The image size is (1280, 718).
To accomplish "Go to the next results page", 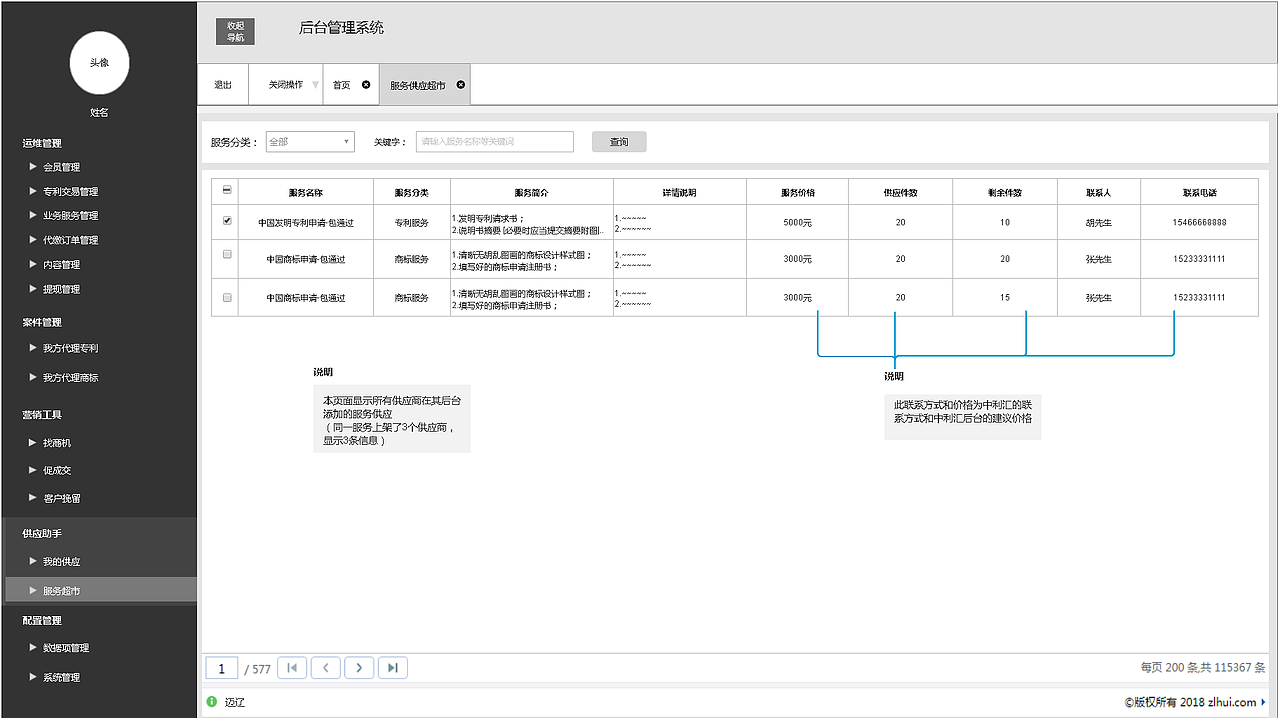I will 359,668.
